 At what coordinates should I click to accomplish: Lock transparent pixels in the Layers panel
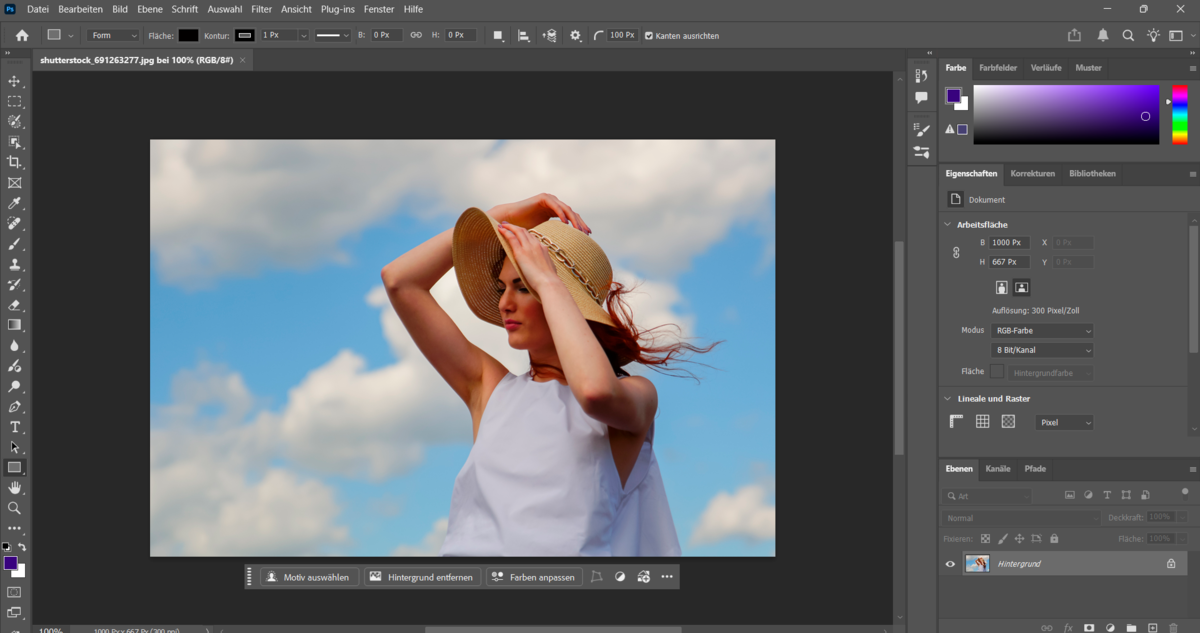986,538
